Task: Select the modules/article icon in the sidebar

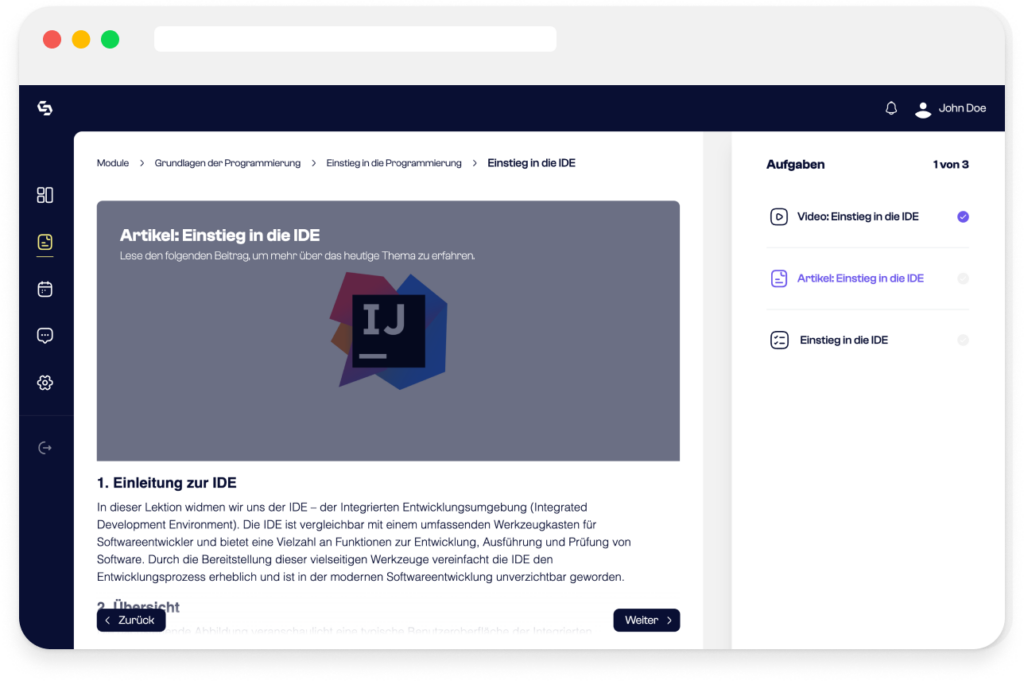Action: (x=45, y=242)
